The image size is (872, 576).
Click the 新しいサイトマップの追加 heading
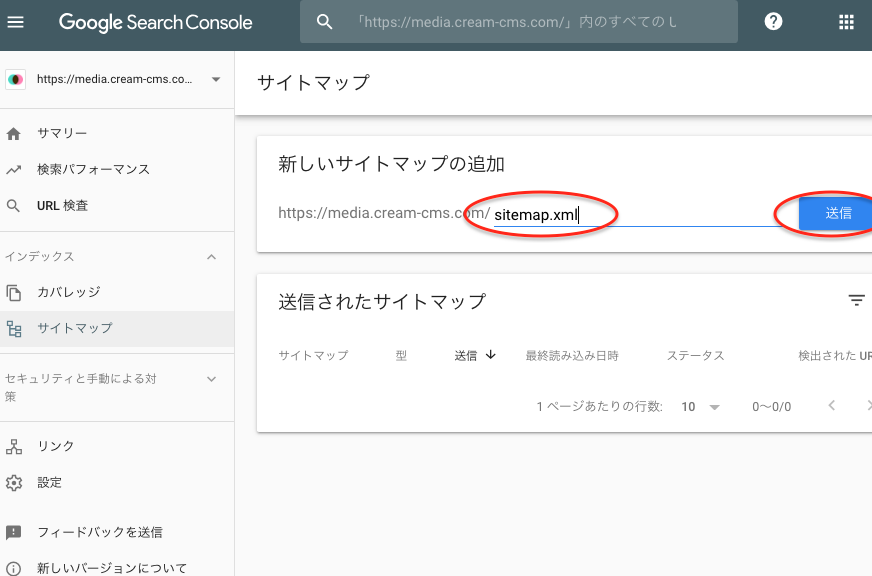(391, 164)
